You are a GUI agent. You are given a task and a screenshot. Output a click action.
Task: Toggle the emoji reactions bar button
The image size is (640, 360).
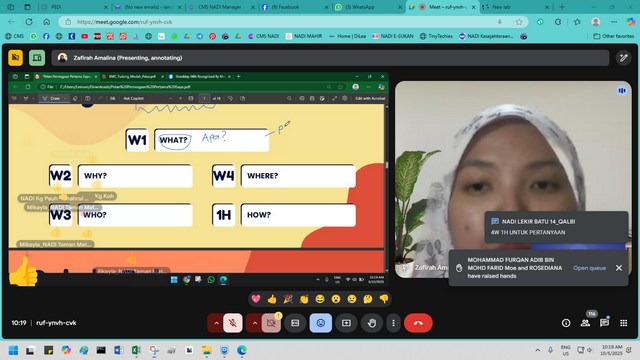[320, 323]
